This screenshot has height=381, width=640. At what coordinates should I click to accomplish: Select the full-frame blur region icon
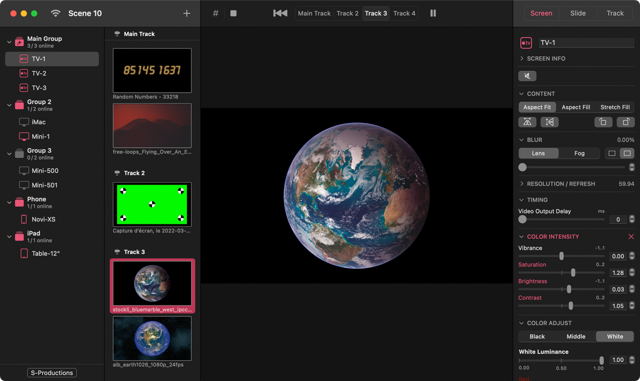pyautogui.click(x=627, y=154)
